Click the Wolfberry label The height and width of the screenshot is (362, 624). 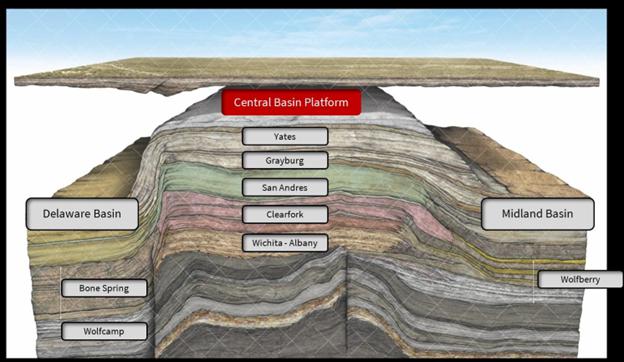(x=580, y=279)
